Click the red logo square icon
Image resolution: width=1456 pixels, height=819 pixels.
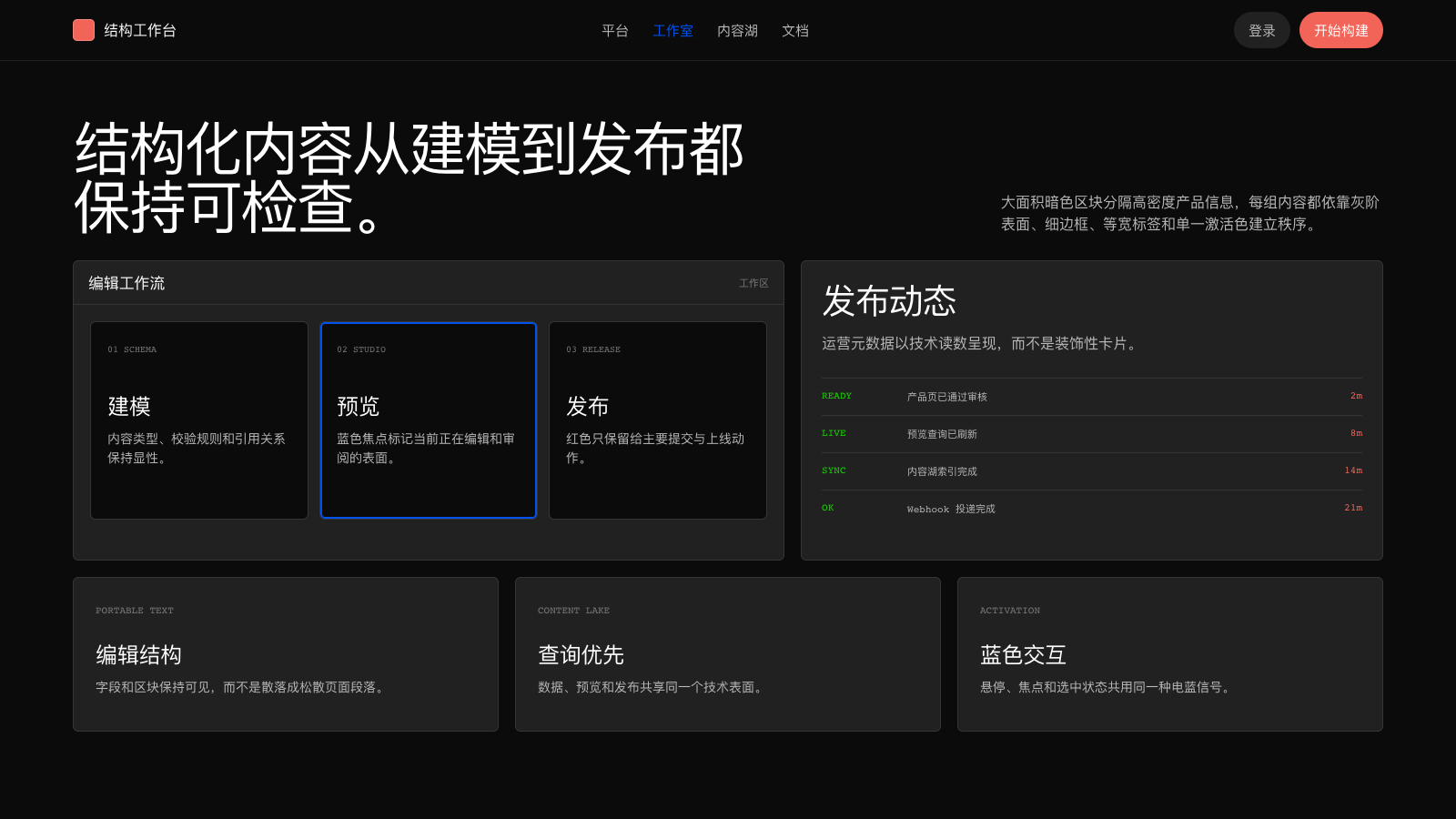(84, 30)
